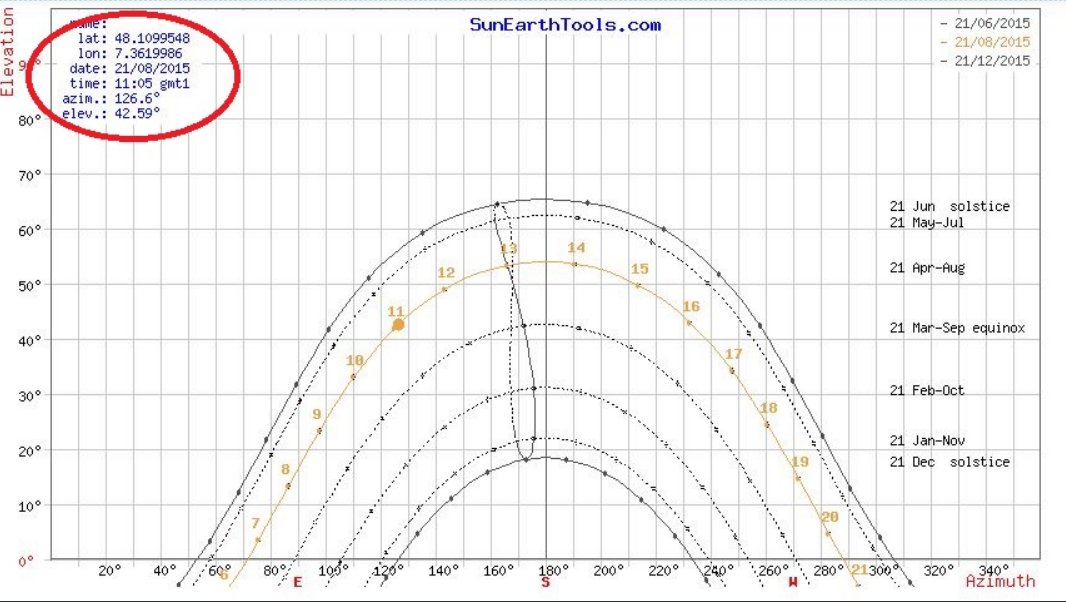Click the red S south marker on axis

pos(546,582)
